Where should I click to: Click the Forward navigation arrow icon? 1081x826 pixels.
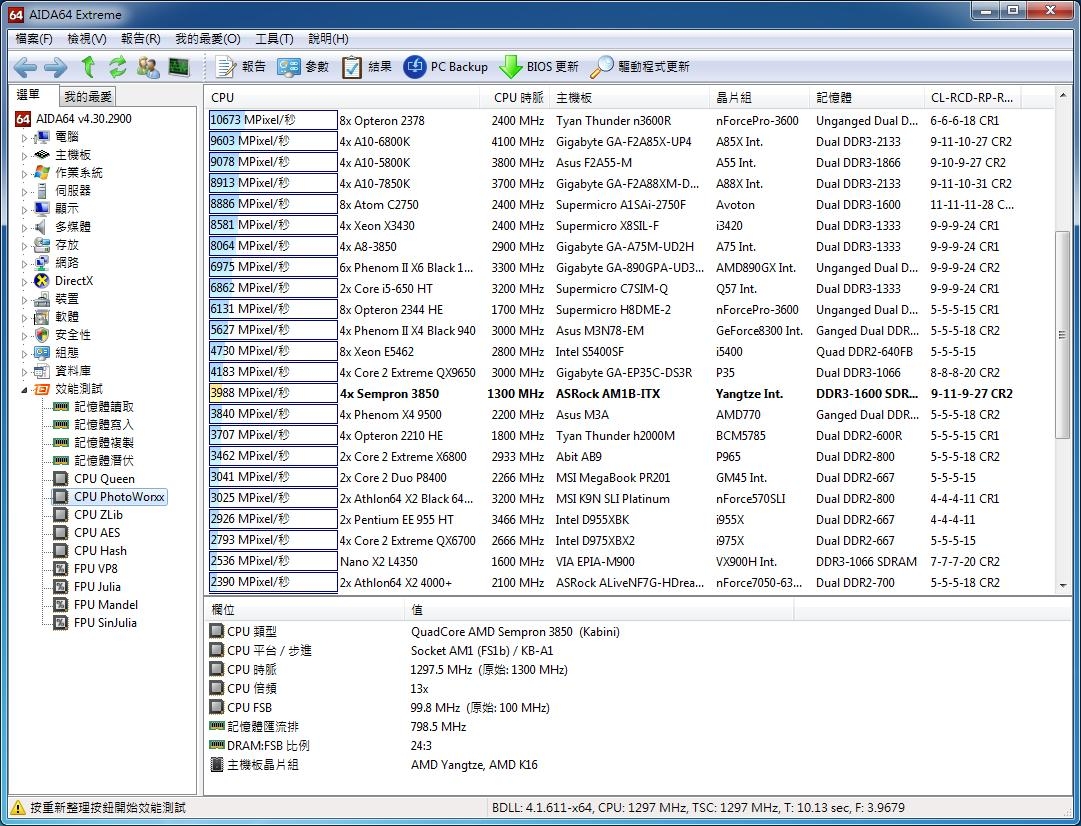(x=55, y=67)
